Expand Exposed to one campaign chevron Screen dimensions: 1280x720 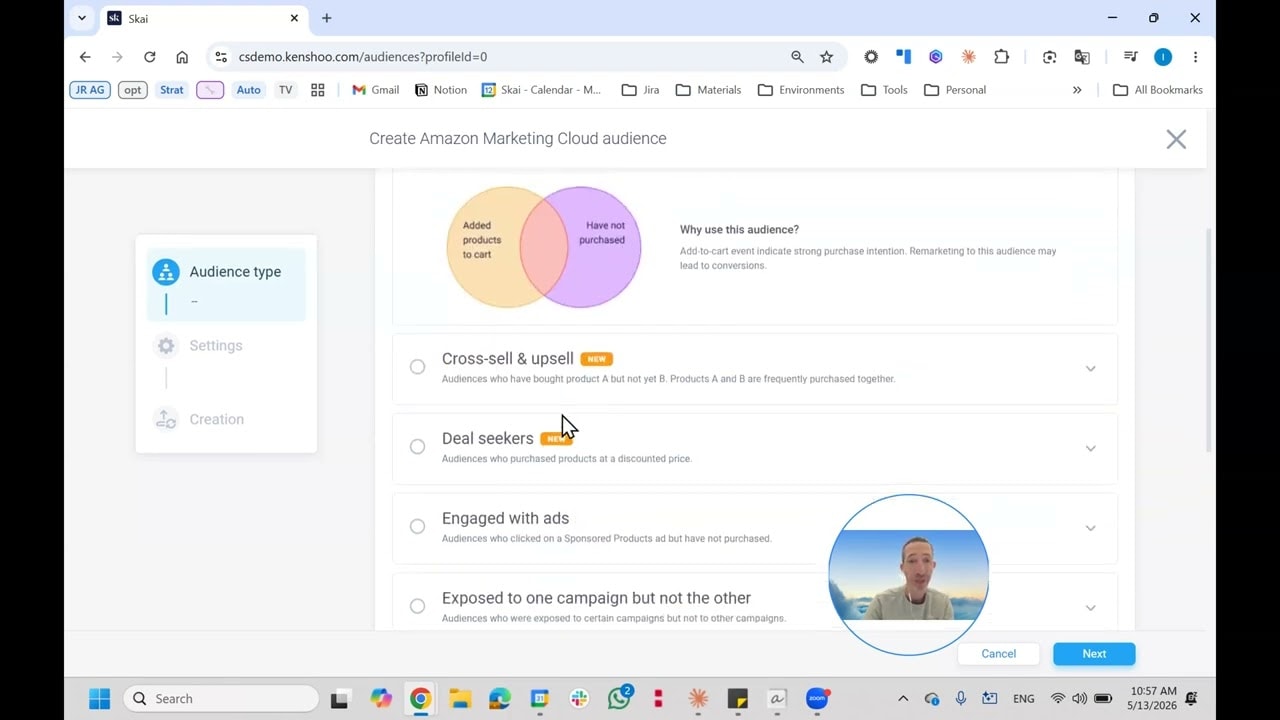[1090, 608]
